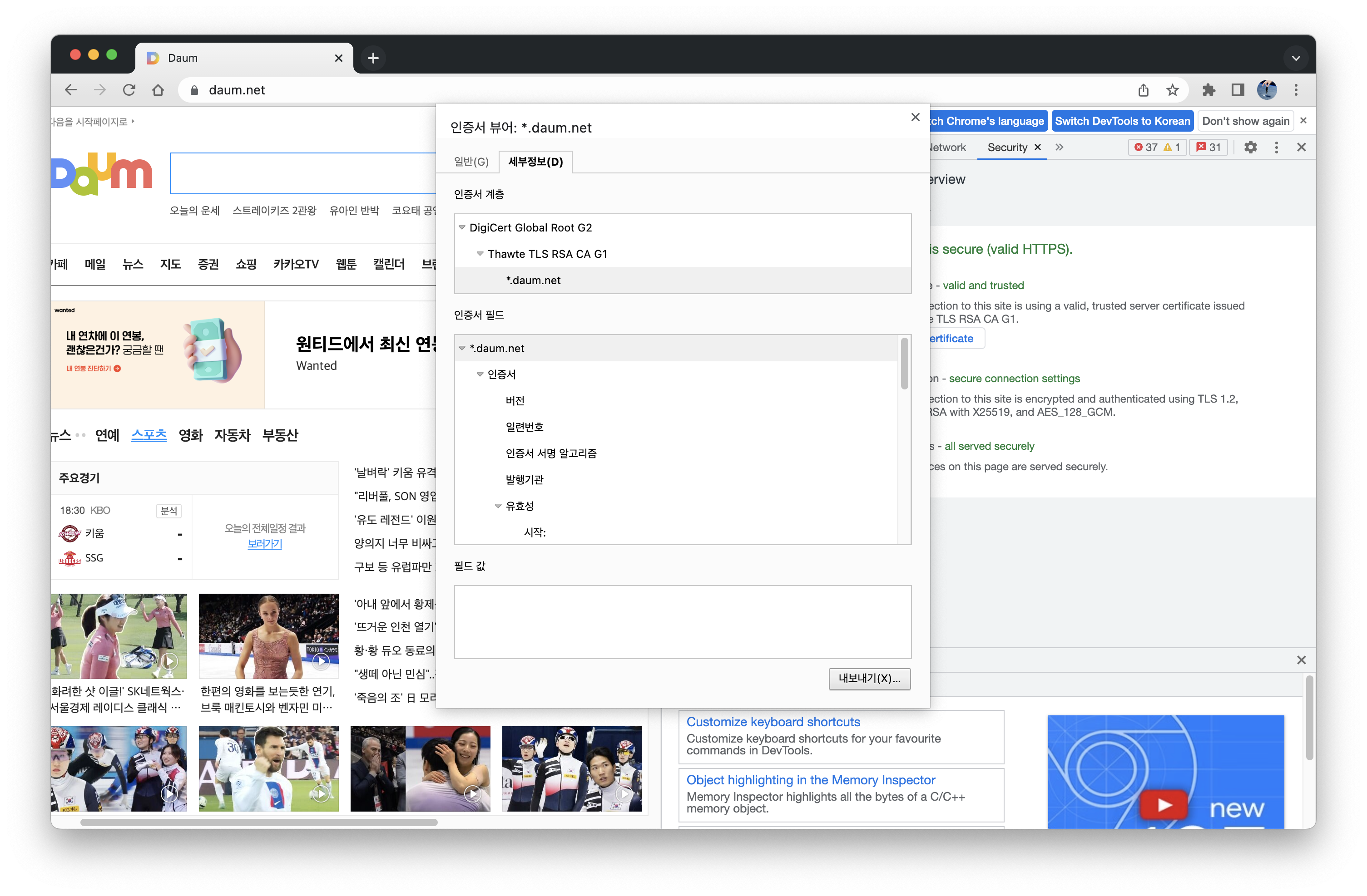1367x896 pixels.
Task: Click the Daum search input box
Action: [x=302, y=173]
